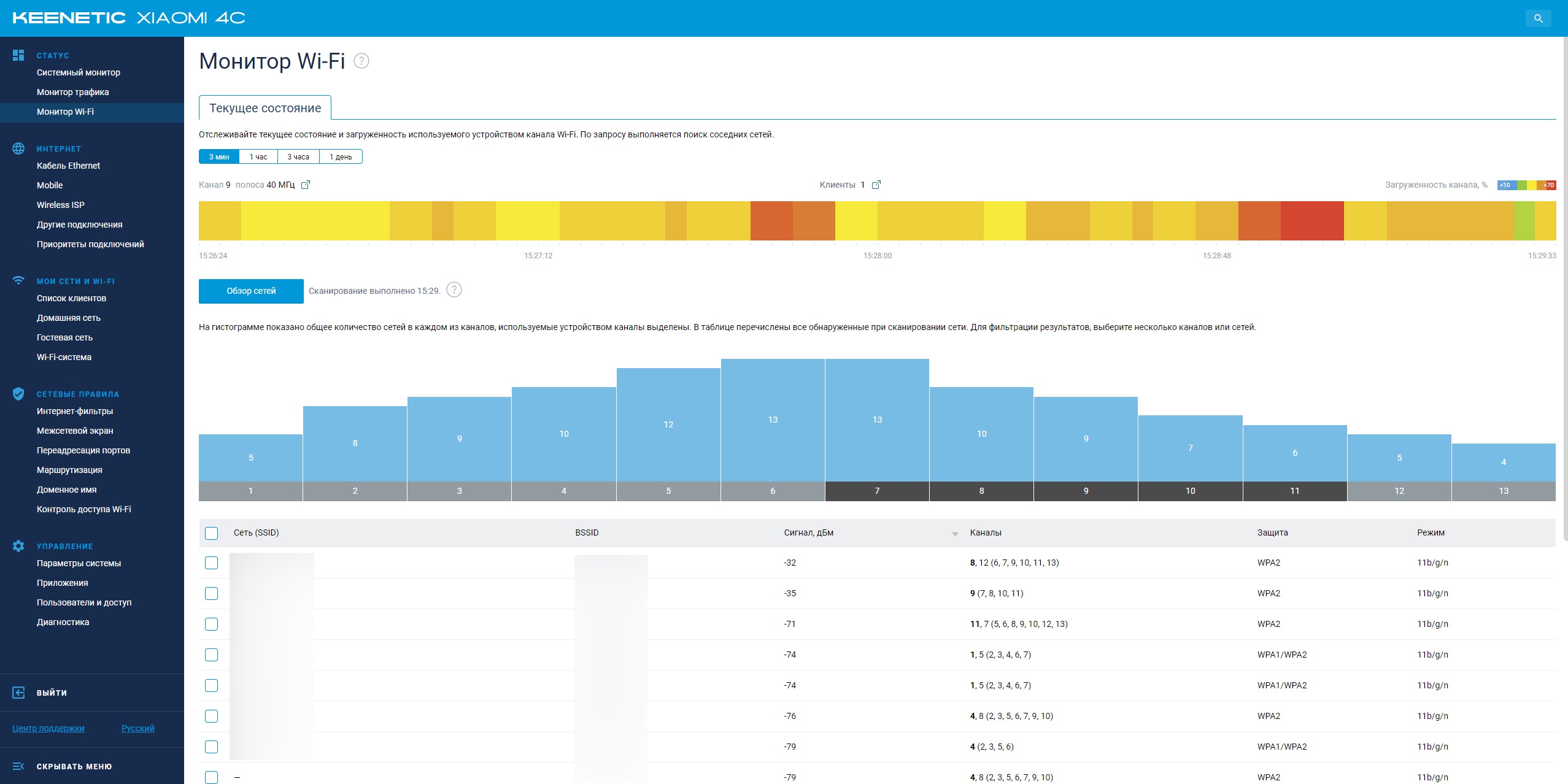
Task: Change language via Русский link
Action: coord(138,728)
